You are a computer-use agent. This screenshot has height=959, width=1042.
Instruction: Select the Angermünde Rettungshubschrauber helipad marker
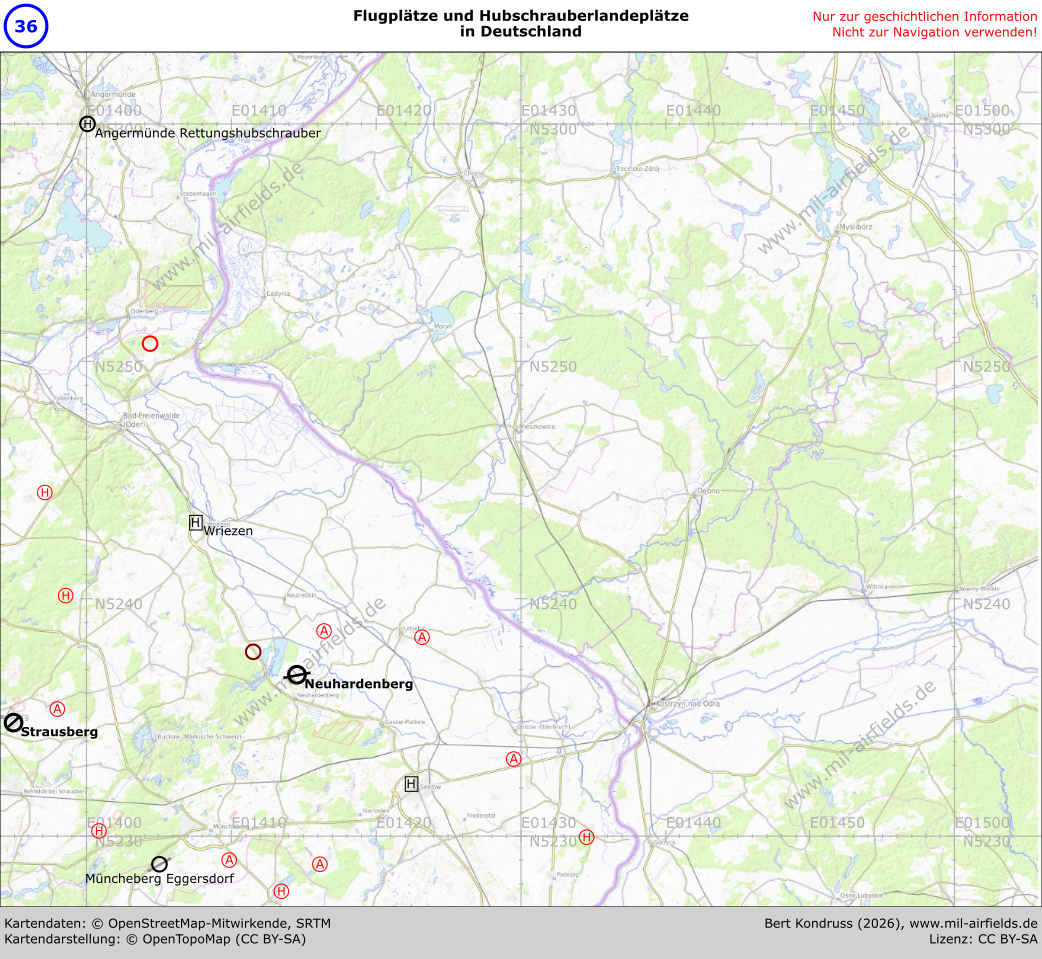[x=88, y=124]
